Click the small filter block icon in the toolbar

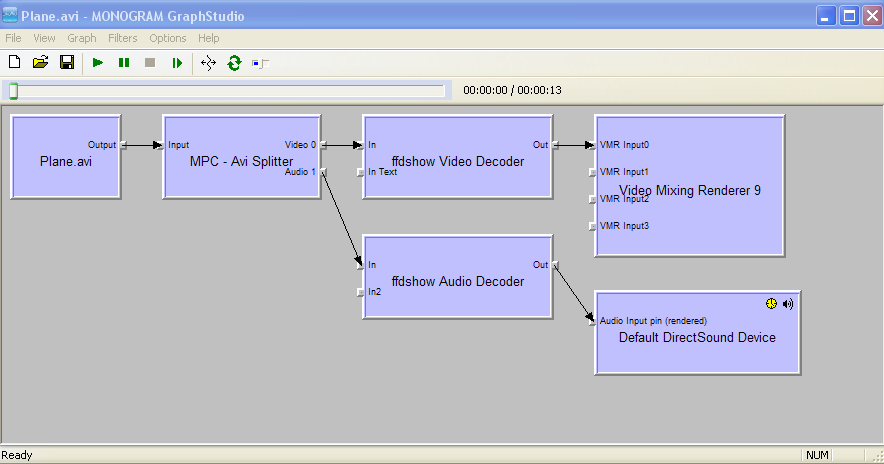(260, 63)
